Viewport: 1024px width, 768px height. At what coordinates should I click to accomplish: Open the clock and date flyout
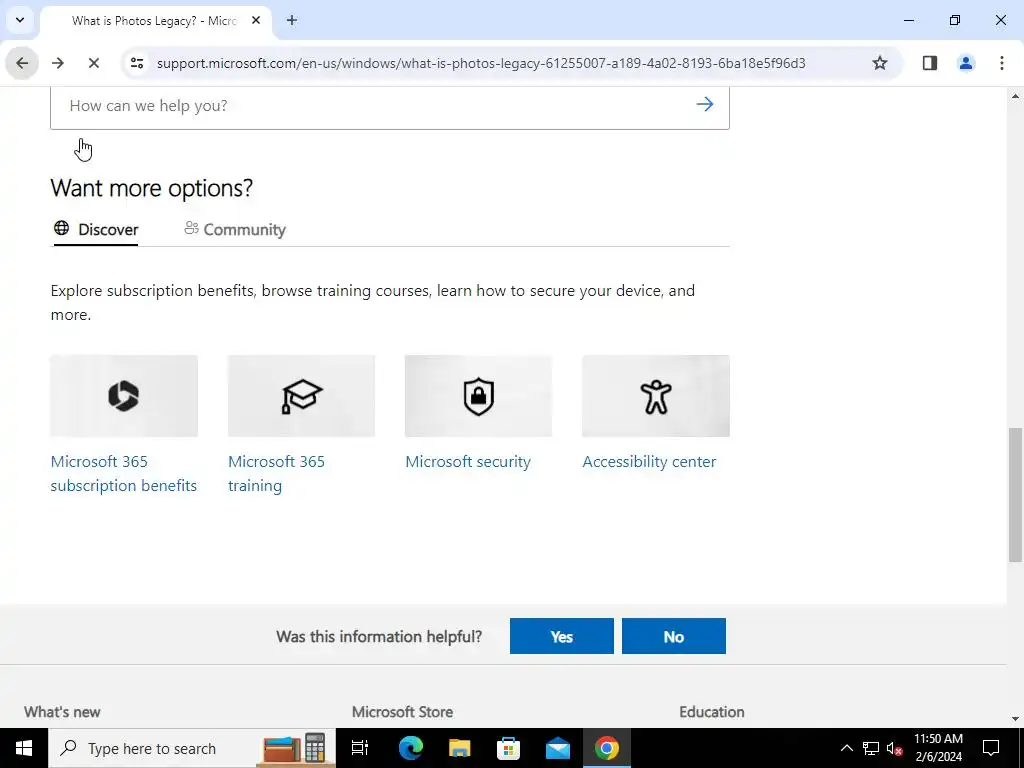(x=938, y=748)
